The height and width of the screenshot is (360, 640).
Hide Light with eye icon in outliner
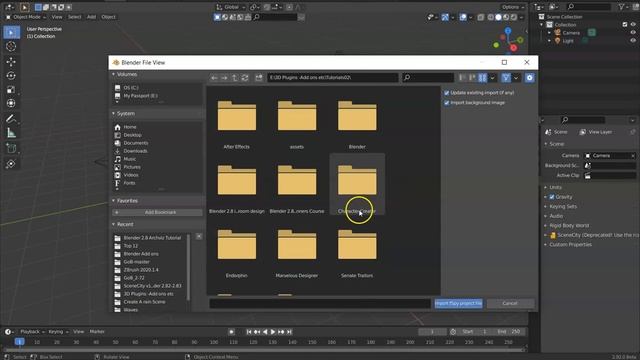coord(633,40)
